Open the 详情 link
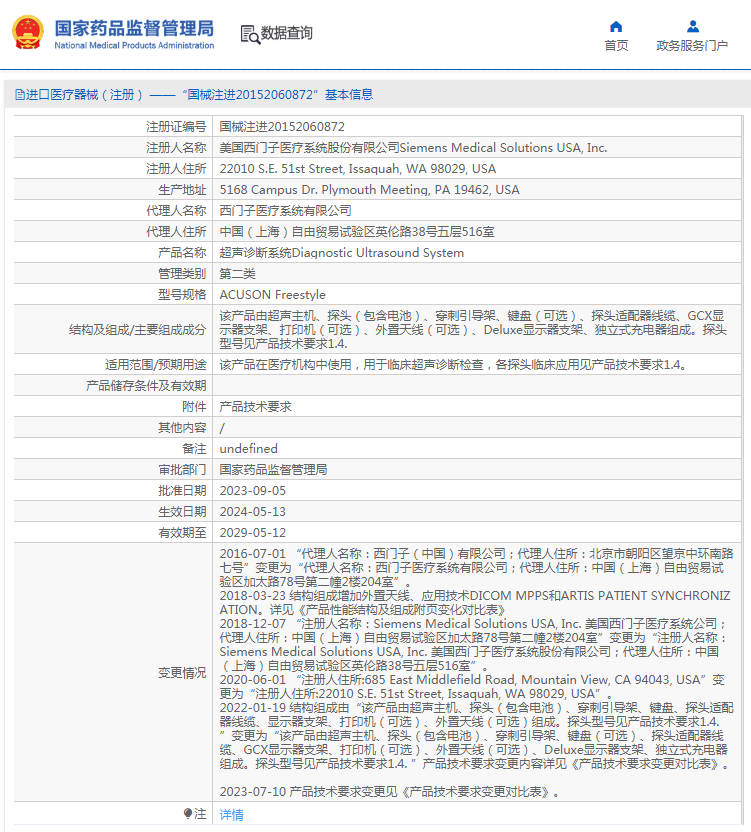The width and height of the screenshot is (751, 832). pyautogui.click(x=231, y=814)
